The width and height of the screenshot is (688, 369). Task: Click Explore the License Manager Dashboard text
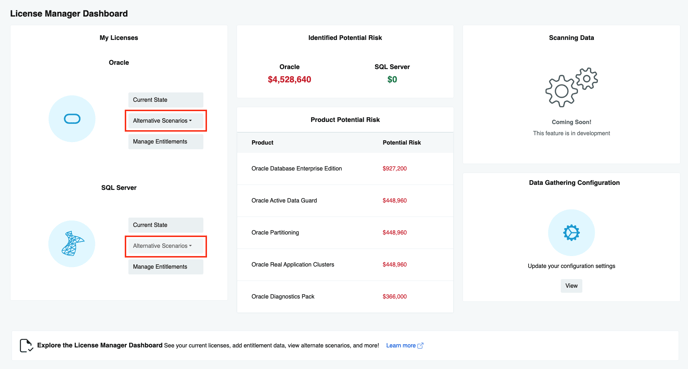coord(100,345)
